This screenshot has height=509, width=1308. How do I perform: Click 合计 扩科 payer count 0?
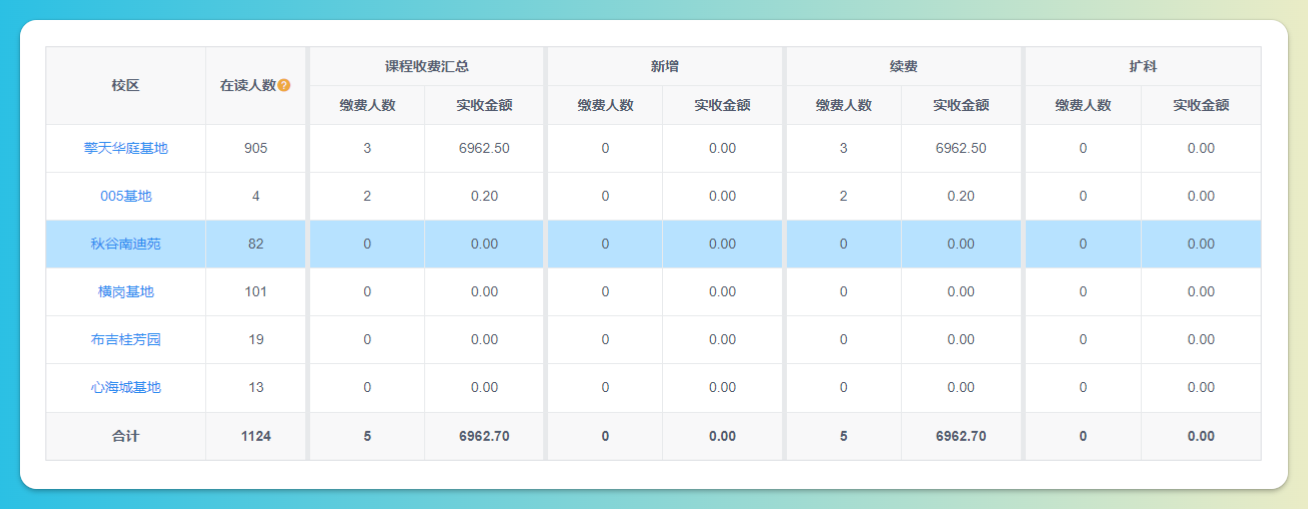pos(1083,436)
